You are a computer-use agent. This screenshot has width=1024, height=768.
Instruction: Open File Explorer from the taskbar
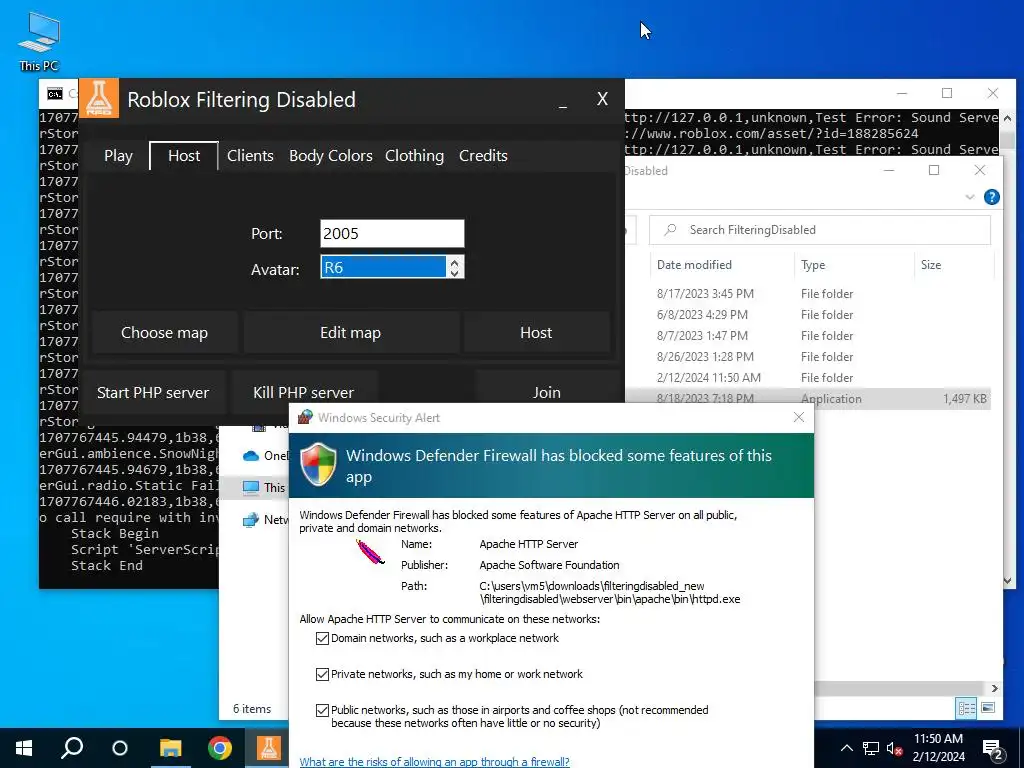click(170, 748)
